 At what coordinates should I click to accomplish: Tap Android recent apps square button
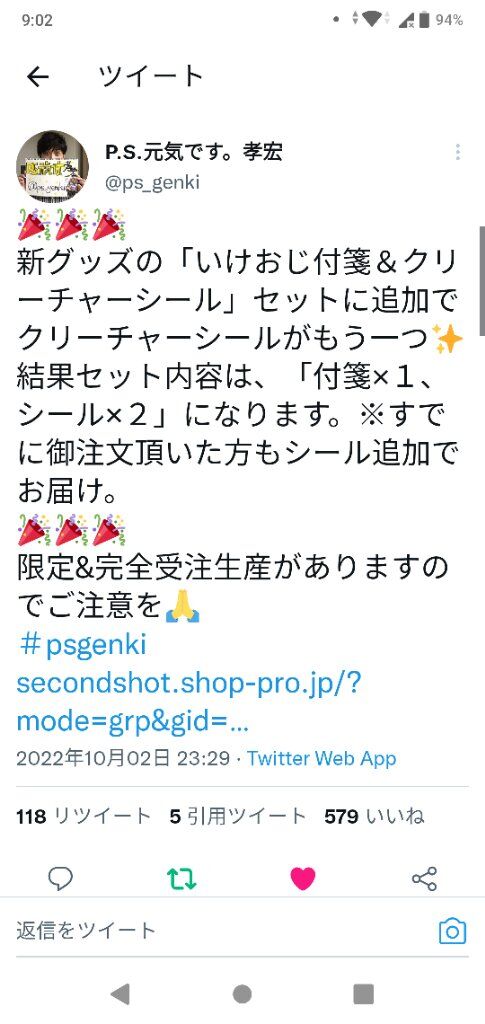tap(363, 994)
